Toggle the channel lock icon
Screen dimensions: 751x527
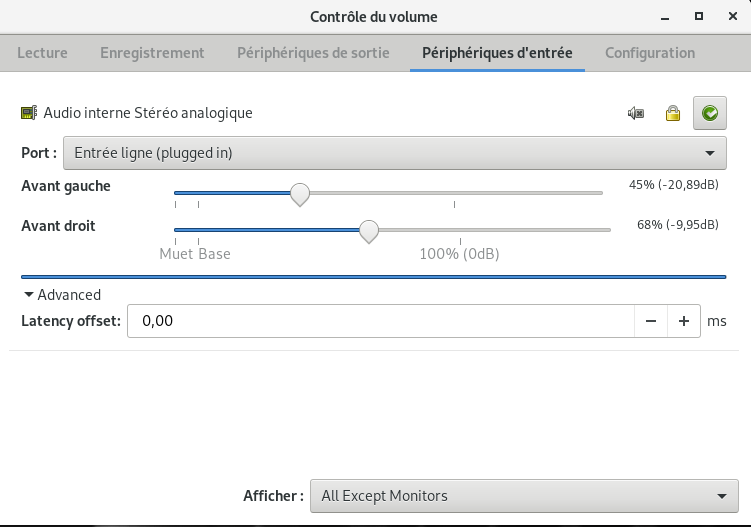673,113
